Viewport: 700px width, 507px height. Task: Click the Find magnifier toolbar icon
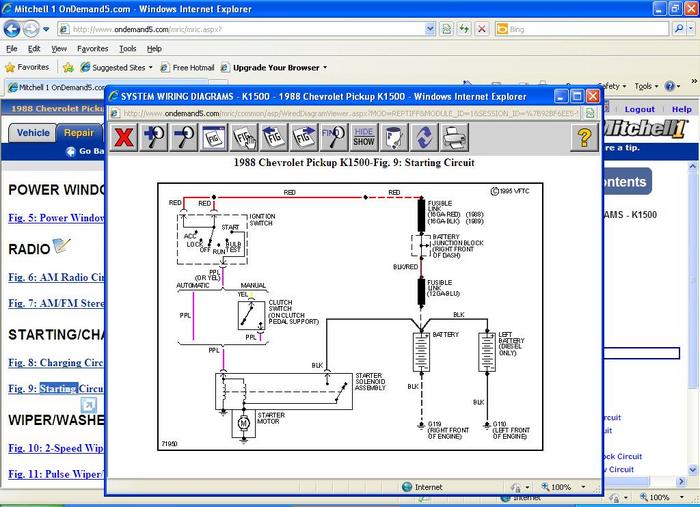[332, 137]
